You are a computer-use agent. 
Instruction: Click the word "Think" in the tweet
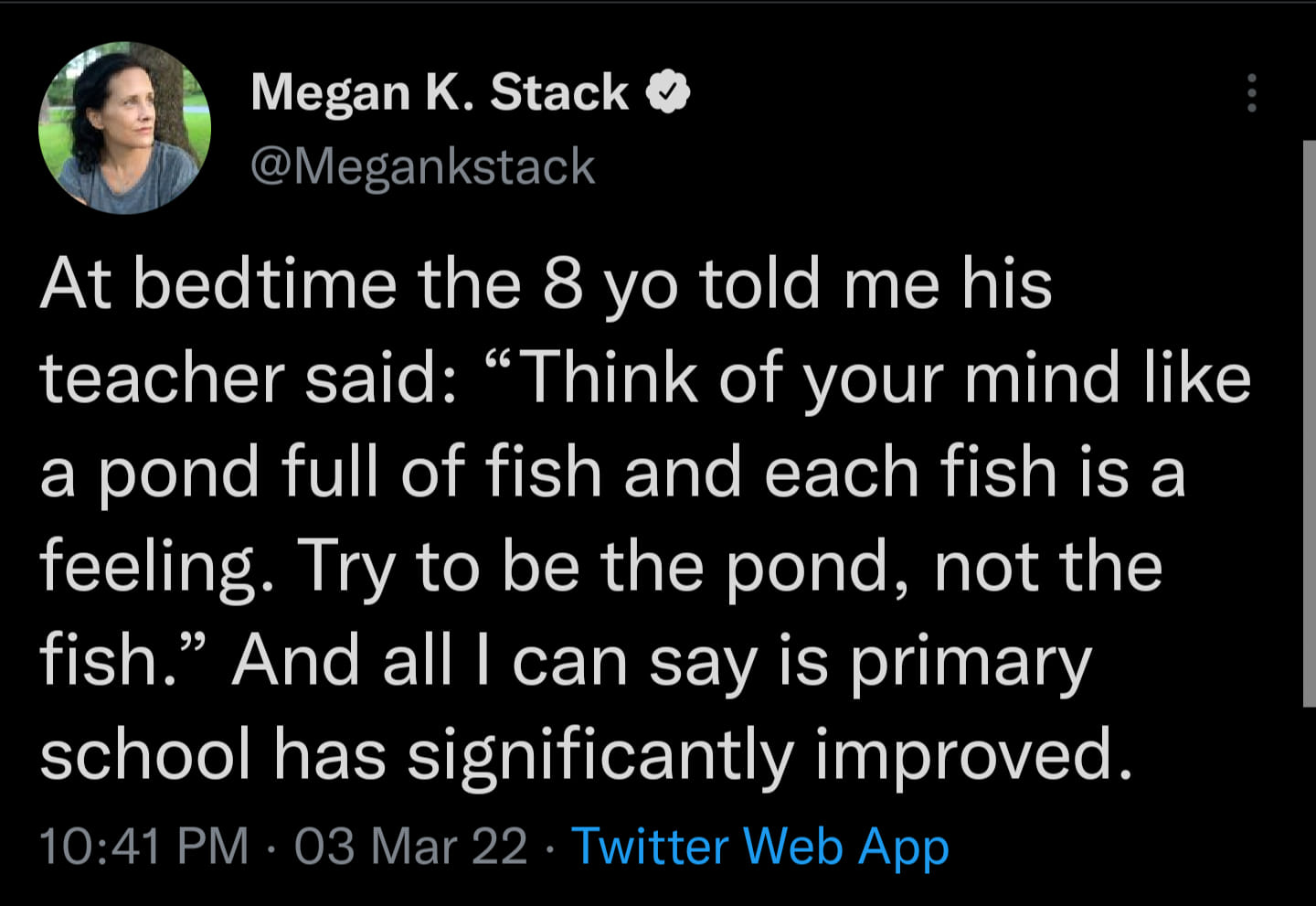pyautogui.click(x=610, y=378)
